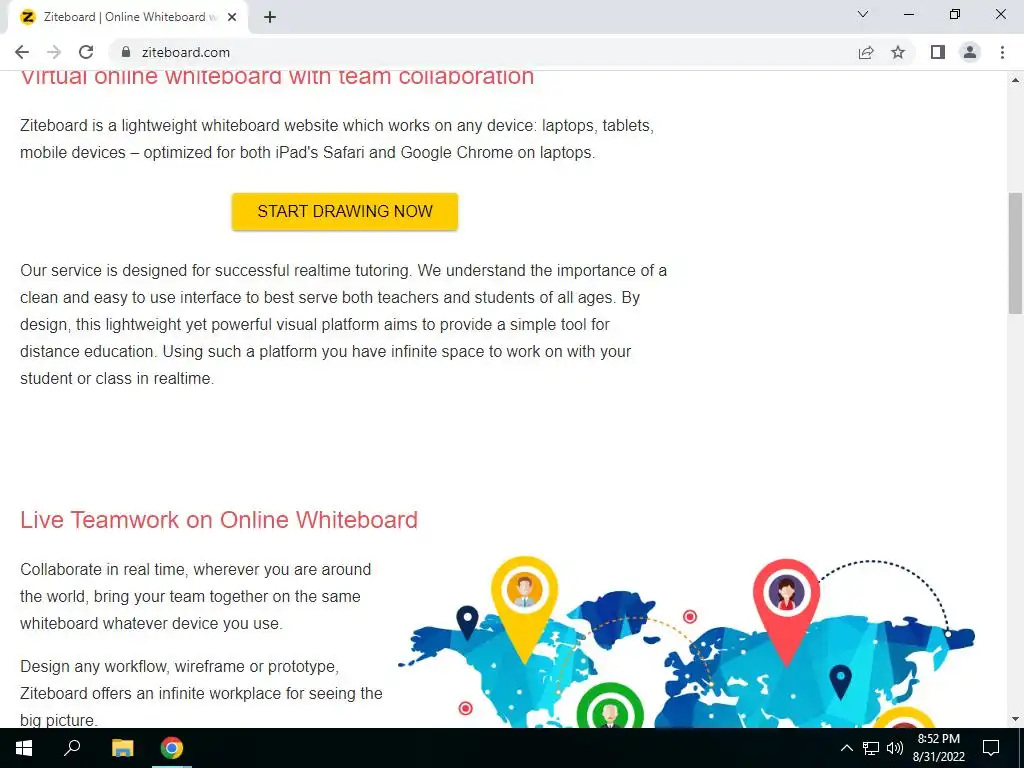Click the red map pin with woman avatar
This screenshot has height=768, width=1024.
point(786,613)
